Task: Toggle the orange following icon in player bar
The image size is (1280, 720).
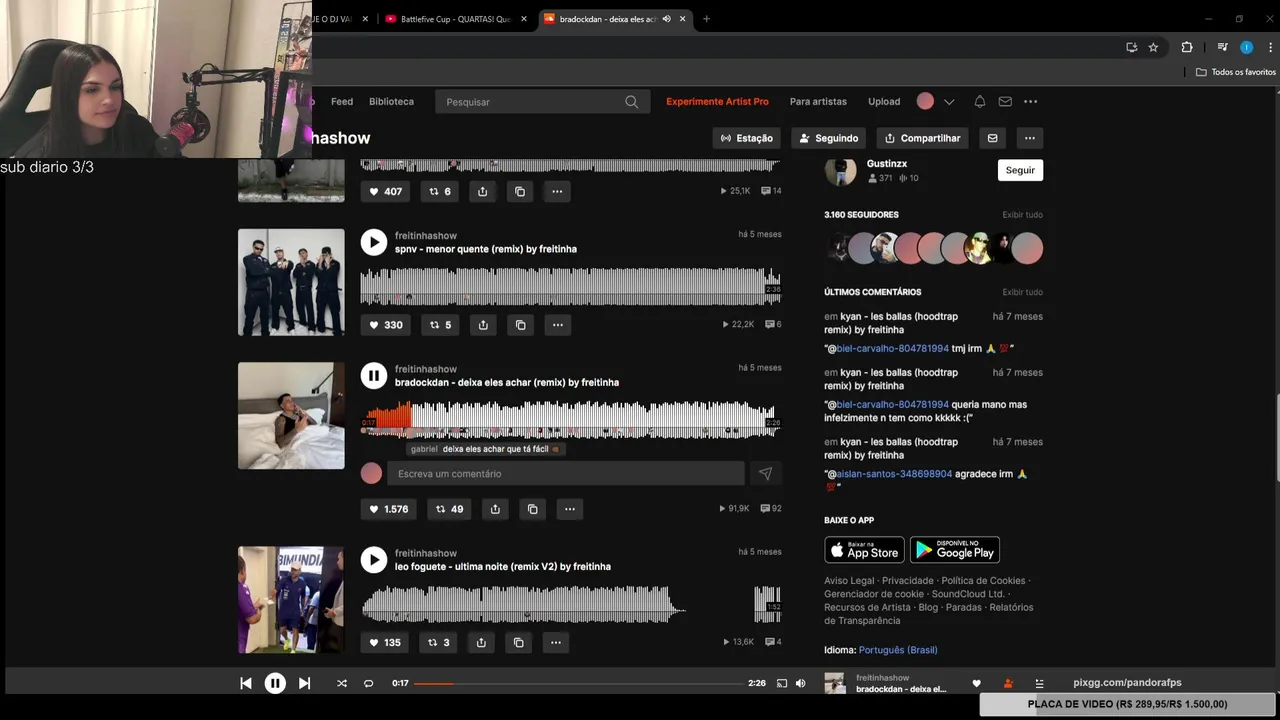Action: pyautogui.click(x=1008, y=684)
